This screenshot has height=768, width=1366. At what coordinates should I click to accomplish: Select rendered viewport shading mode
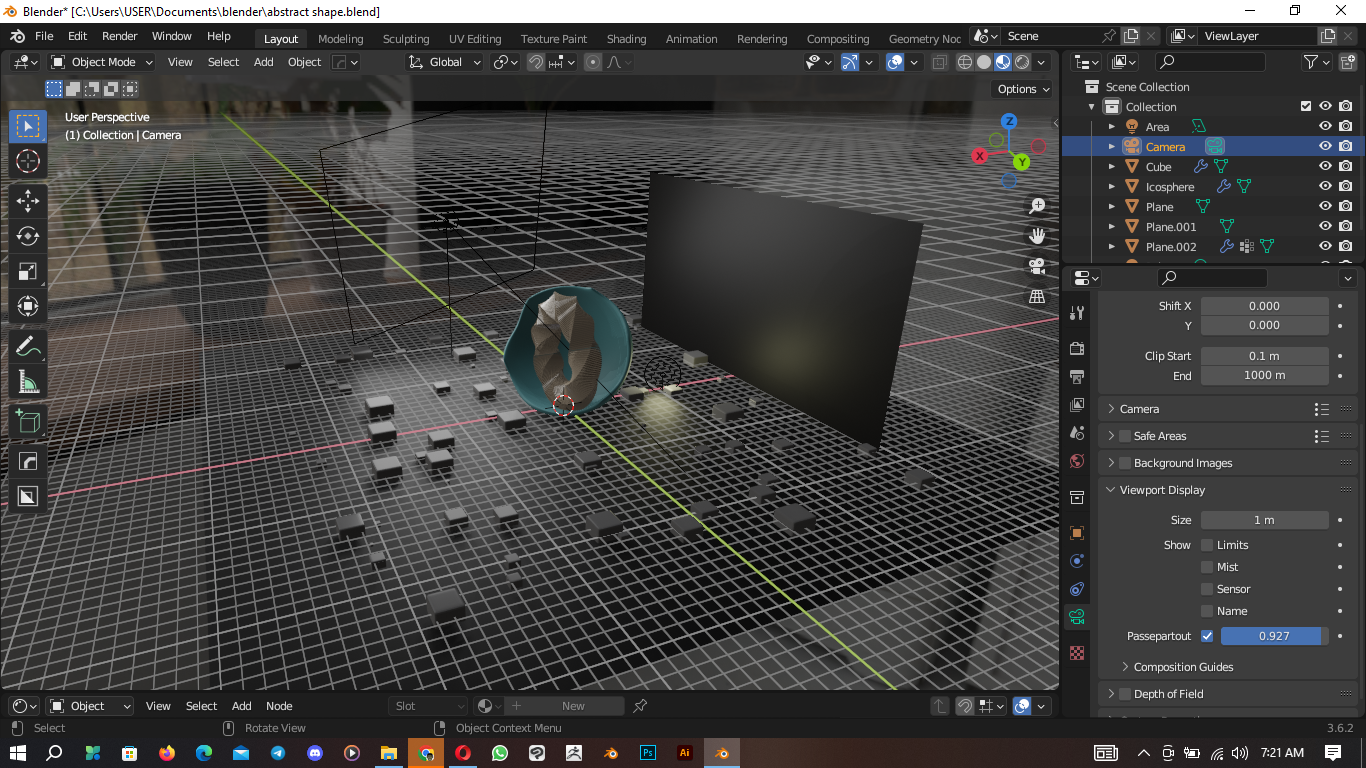tap(1022, 62)
